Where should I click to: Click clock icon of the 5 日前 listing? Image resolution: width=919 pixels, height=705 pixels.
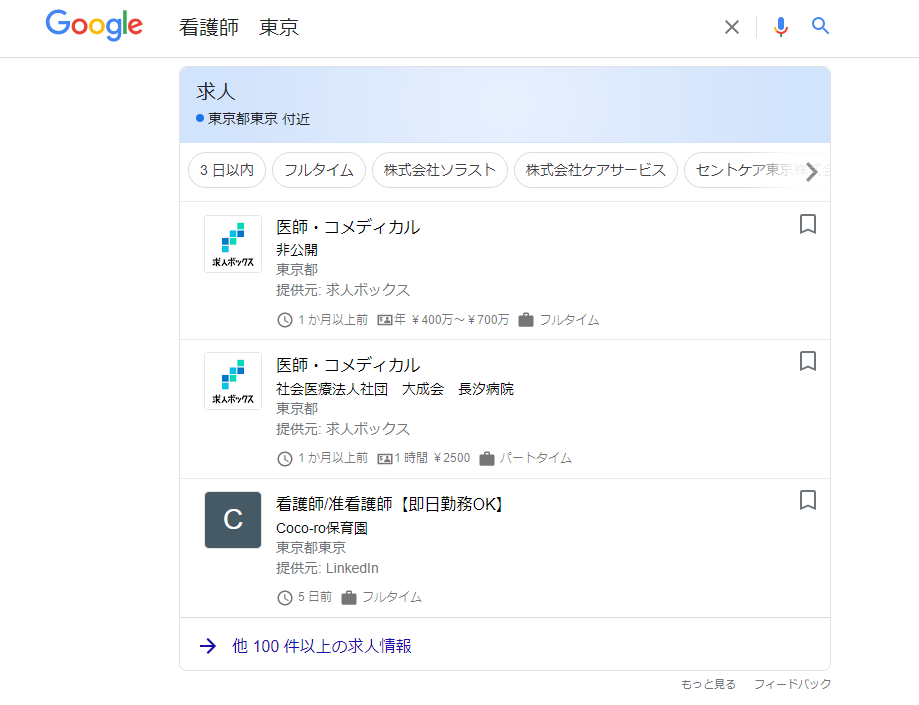click(284, 598)
